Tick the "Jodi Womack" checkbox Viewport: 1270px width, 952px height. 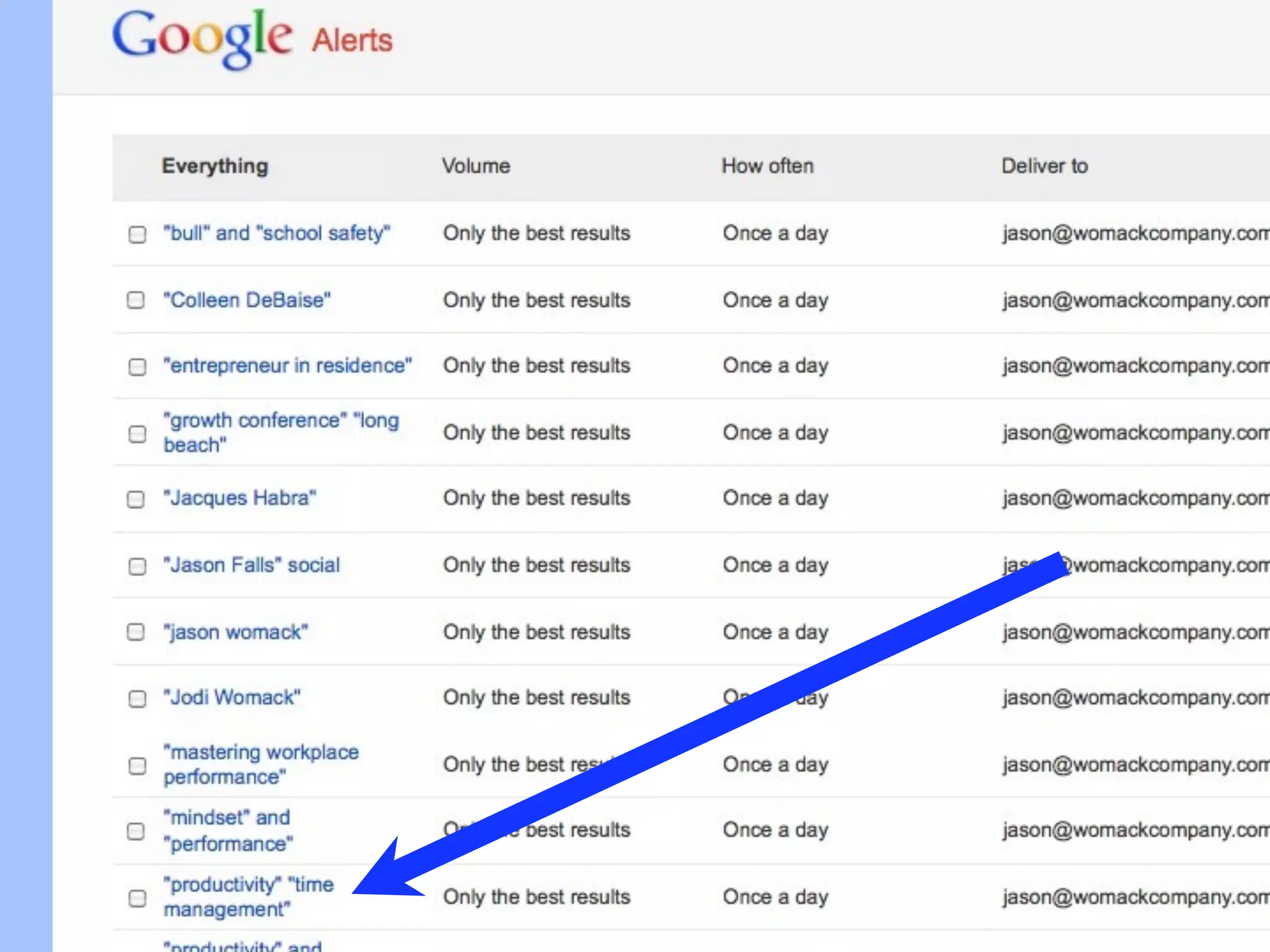tap(137, 699)
